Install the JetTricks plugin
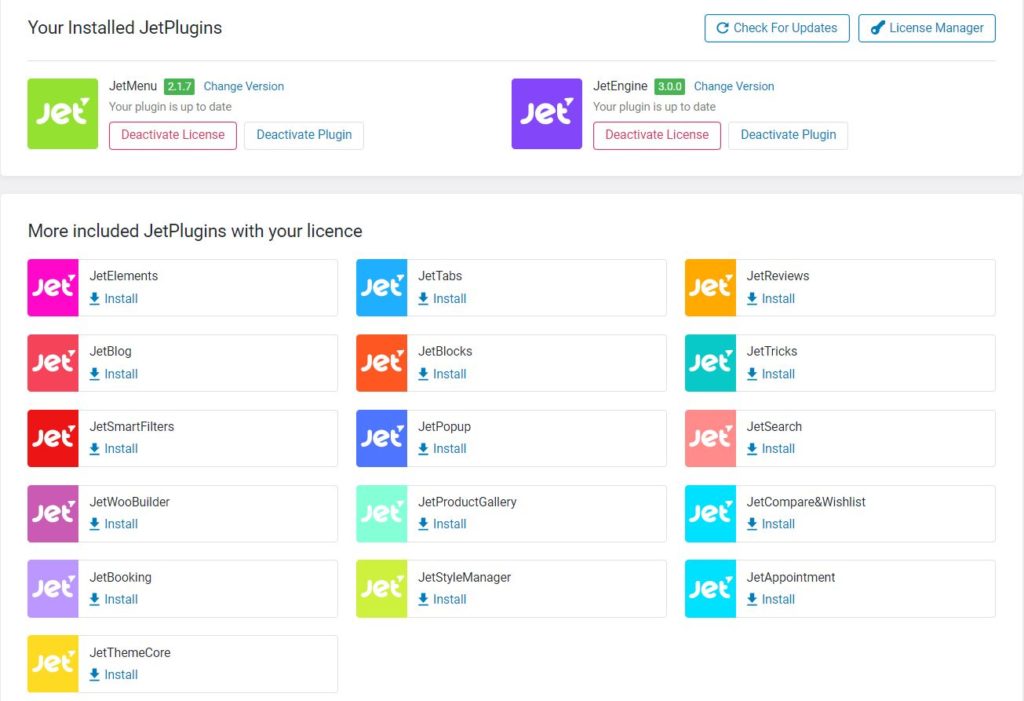Viewport: 1024px width, 701px height. coord(771,374)
